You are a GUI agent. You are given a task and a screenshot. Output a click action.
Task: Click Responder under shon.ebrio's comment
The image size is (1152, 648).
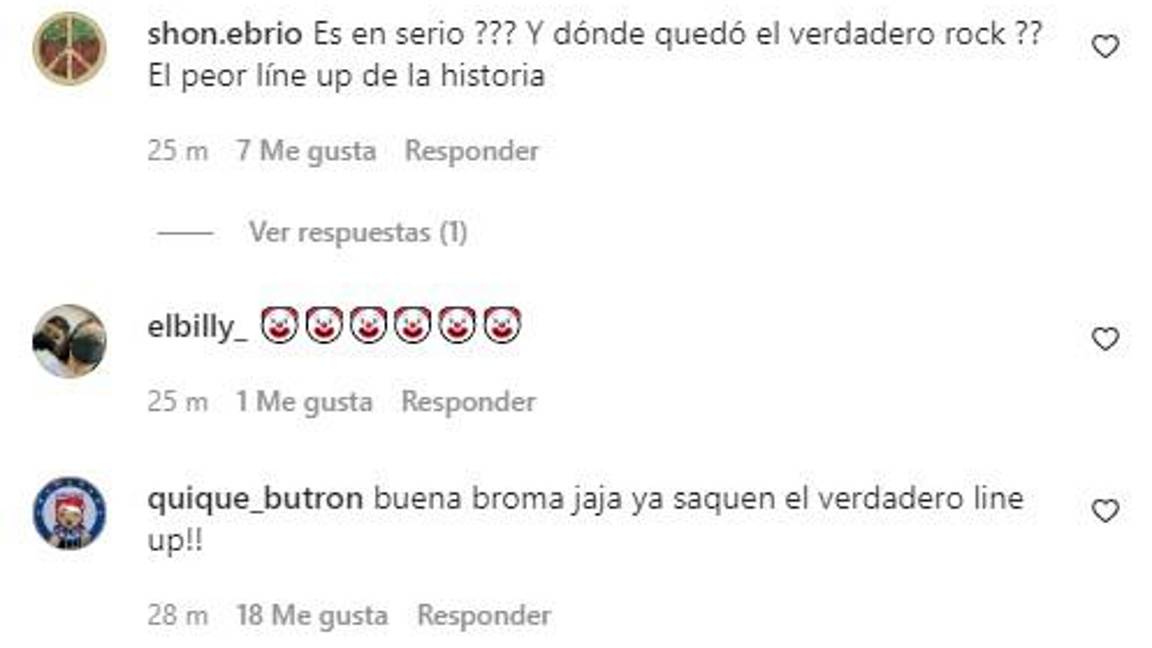coord(472,151)
